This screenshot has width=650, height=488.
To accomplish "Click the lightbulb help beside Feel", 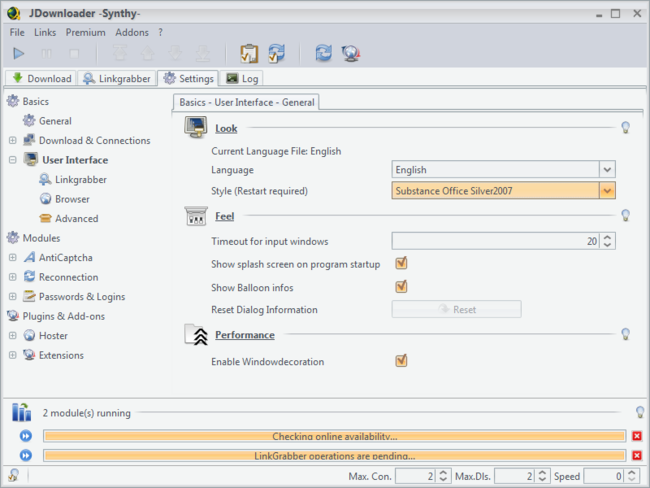I will pyautogui.click(x=626, y=215).
